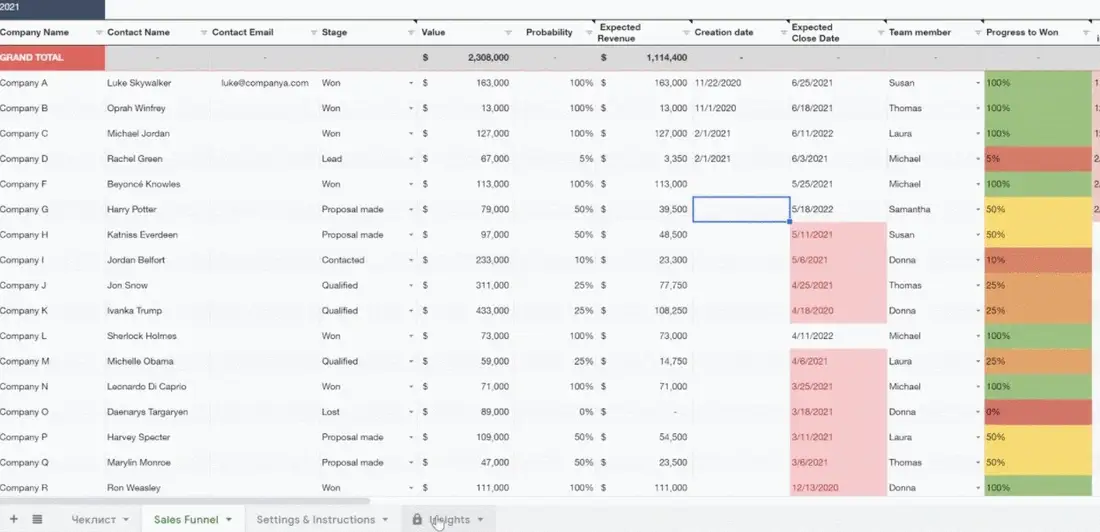Click the horizontal scrollbar above sheet tabs
Image resolution: width=1100 pixels, height=532 pixels.
click(x=185, y=501)
